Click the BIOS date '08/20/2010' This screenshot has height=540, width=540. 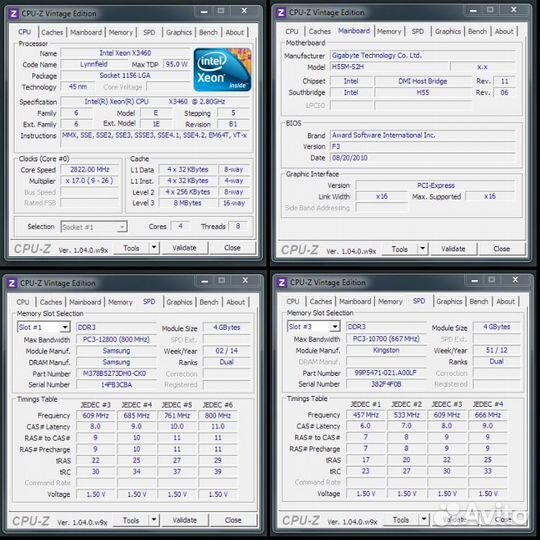pos(423,158)
